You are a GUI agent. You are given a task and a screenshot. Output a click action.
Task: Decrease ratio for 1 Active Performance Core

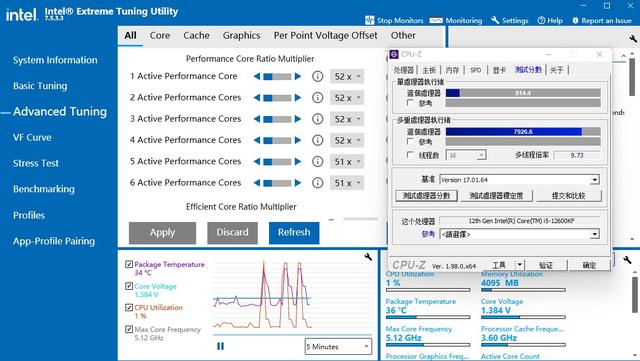coord(257,76)
